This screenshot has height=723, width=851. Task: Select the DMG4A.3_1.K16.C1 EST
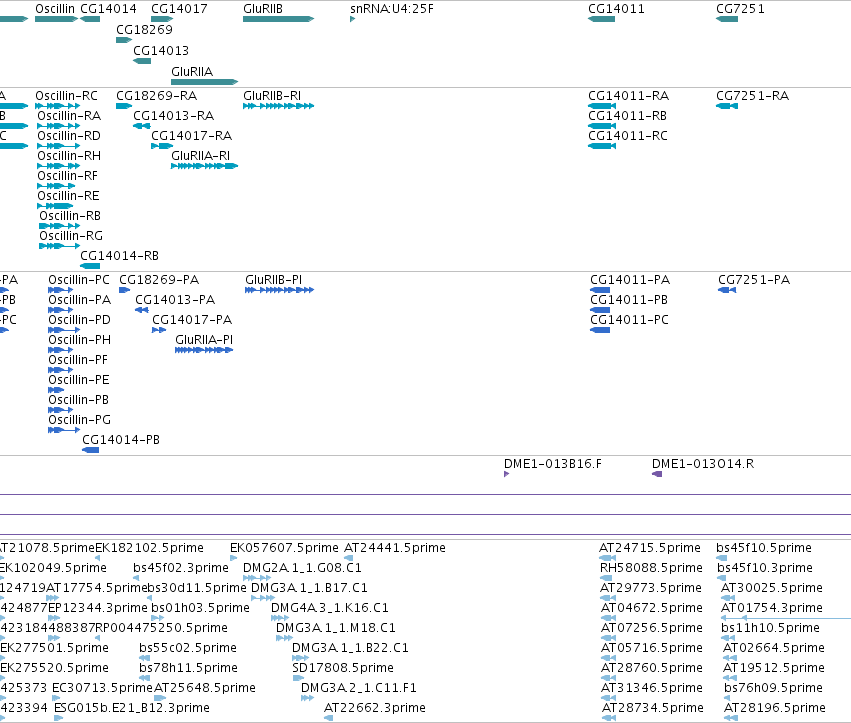[x=280, y=618]
